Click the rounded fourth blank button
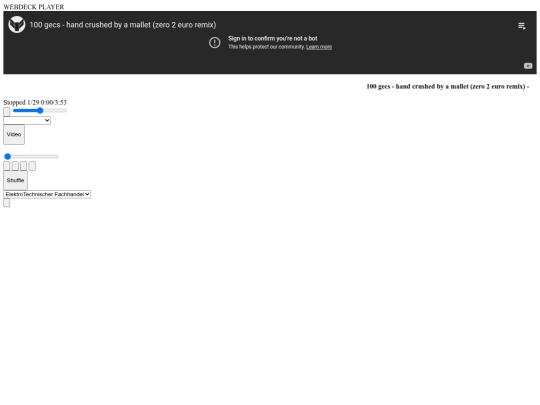The image size is (540, 405). 32,166
